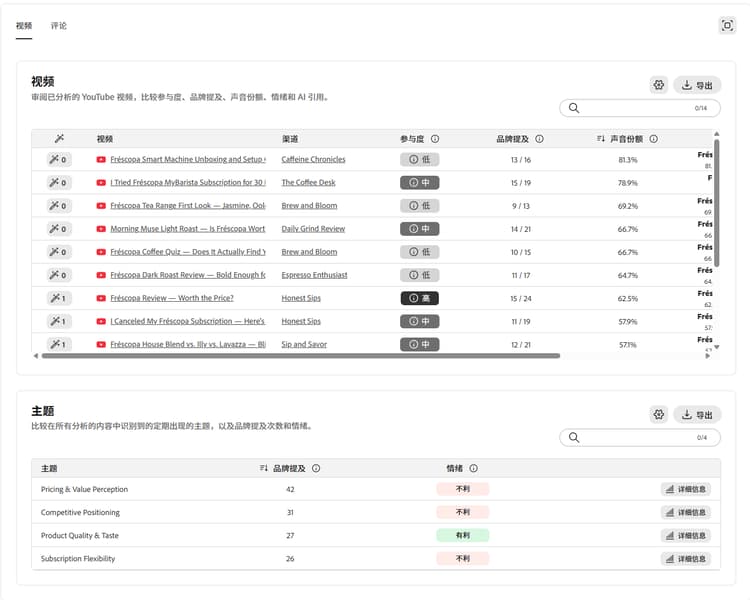This screenshot has width=750, height=600.
Task: Click the wand column header icon
Action: (x=59, y=139)
